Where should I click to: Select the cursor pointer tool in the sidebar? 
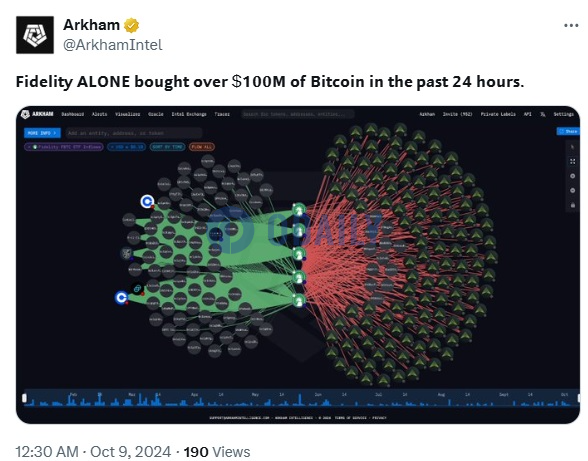click(572, 147)
